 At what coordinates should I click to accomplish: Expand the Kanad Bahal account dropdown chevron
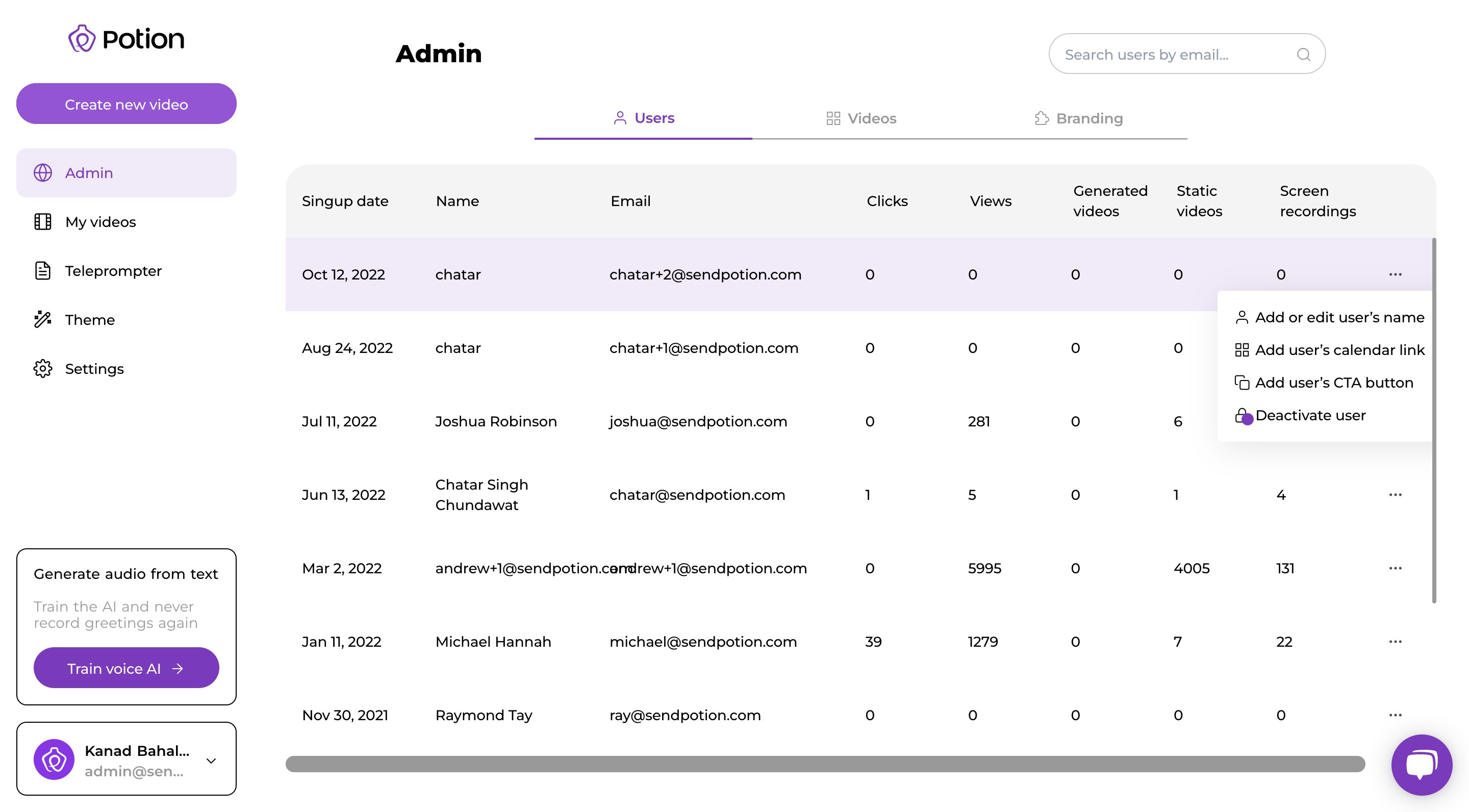pos(211,760)
